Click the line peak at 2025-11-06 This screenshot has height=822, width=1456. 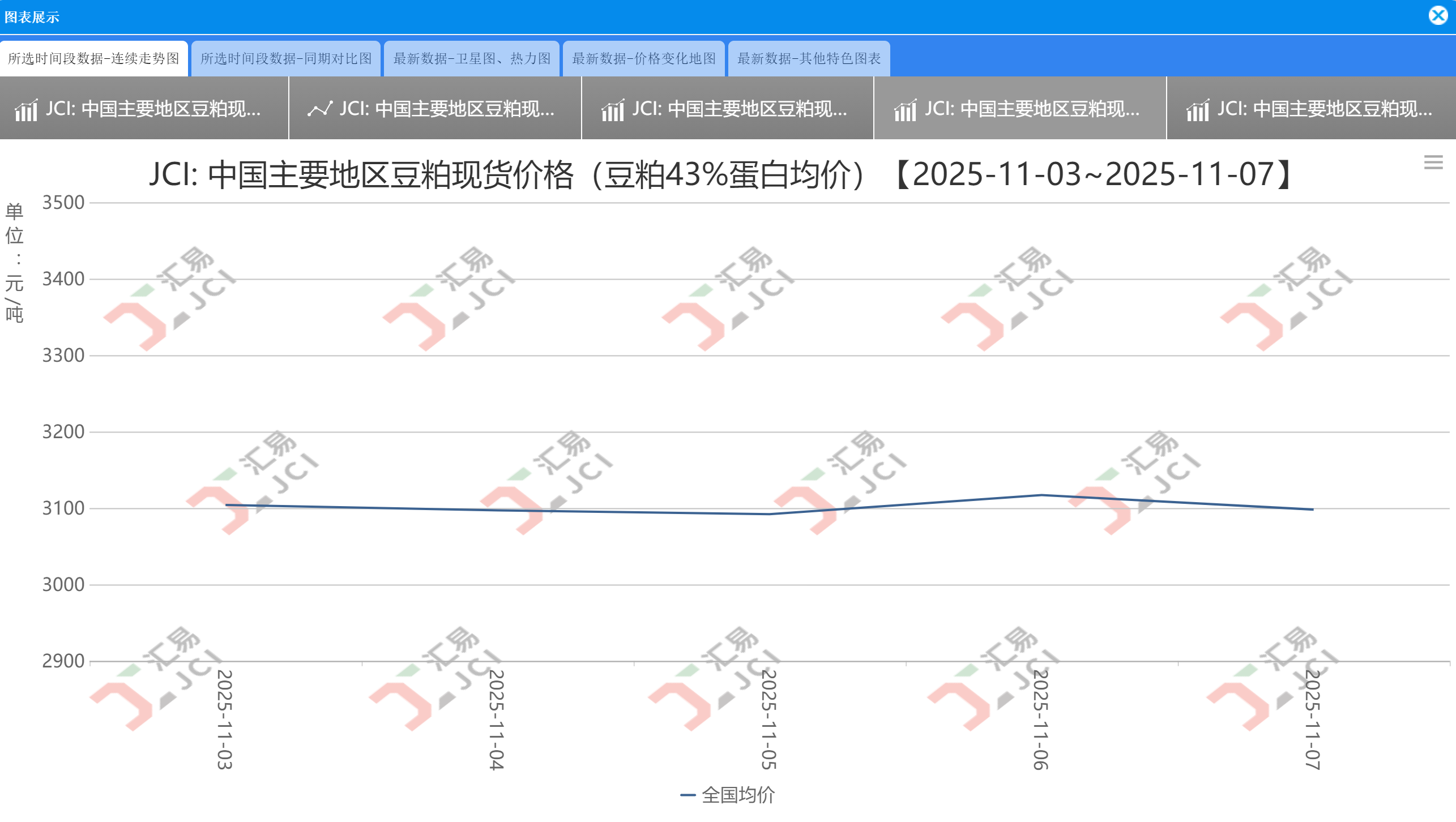(x=1041, y=495)
